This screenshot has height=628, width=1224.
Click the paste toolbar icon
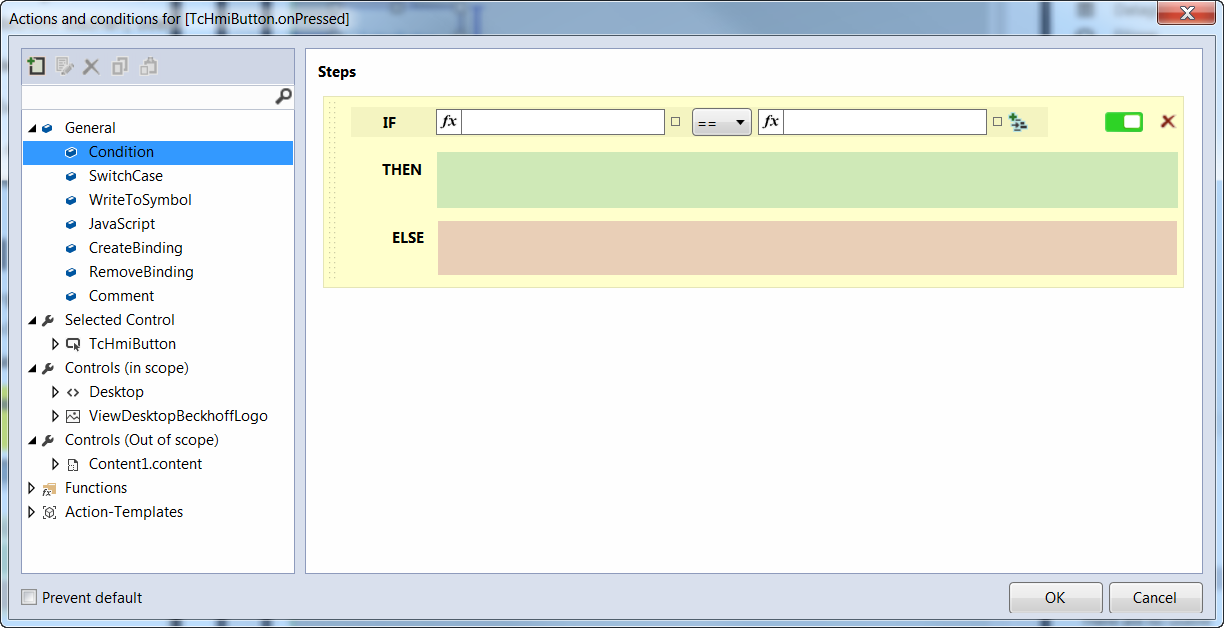pyautogui.click(x=148, y=67)
